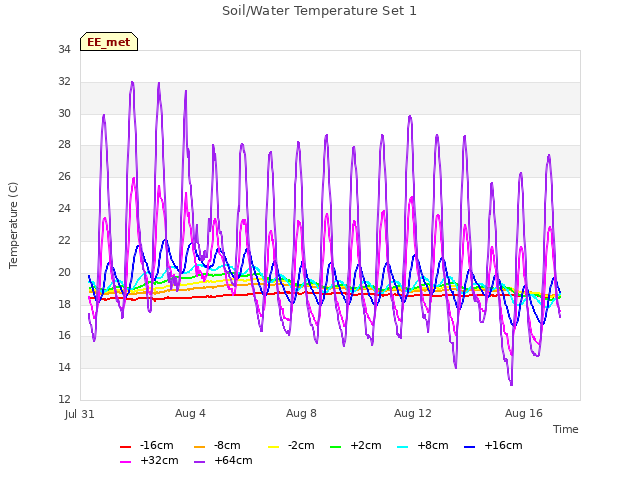
Task: Click the EE_met label badge
Action: click(x=109, y=42)
